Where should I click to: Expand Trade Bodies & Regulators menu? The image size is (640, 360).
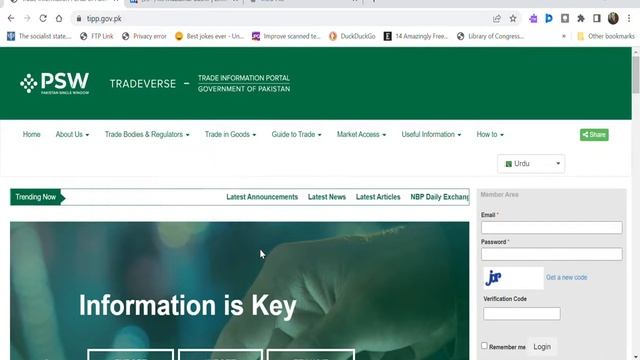click(147, 134)
